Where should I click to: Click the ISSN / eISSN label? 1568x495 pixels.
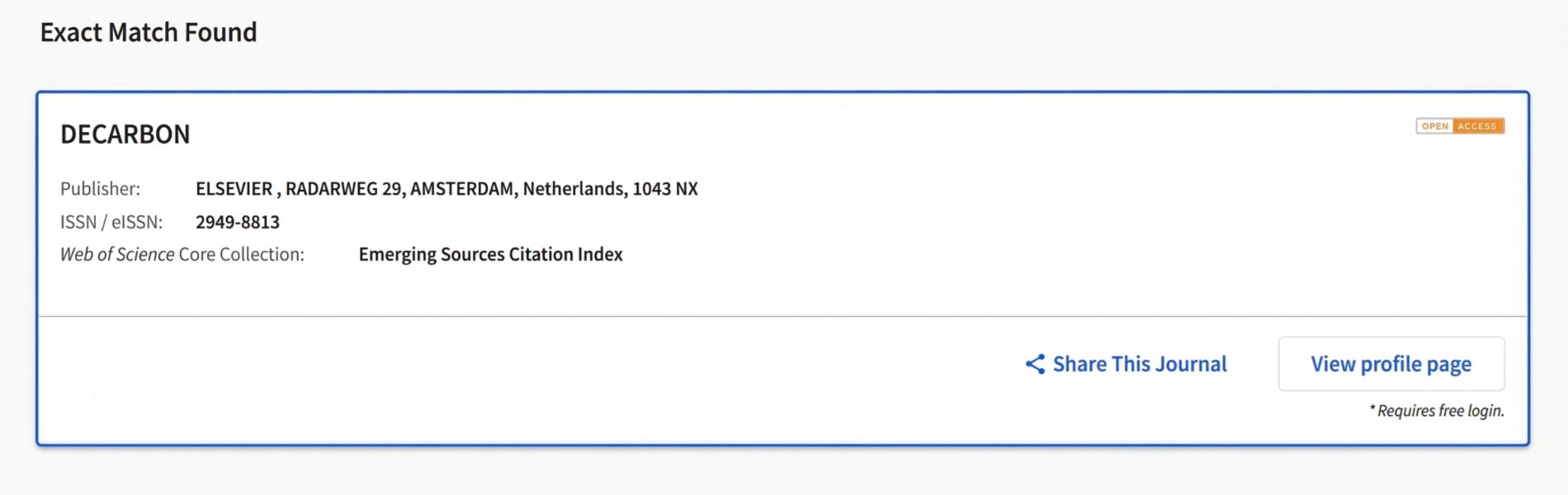[111, 222]
